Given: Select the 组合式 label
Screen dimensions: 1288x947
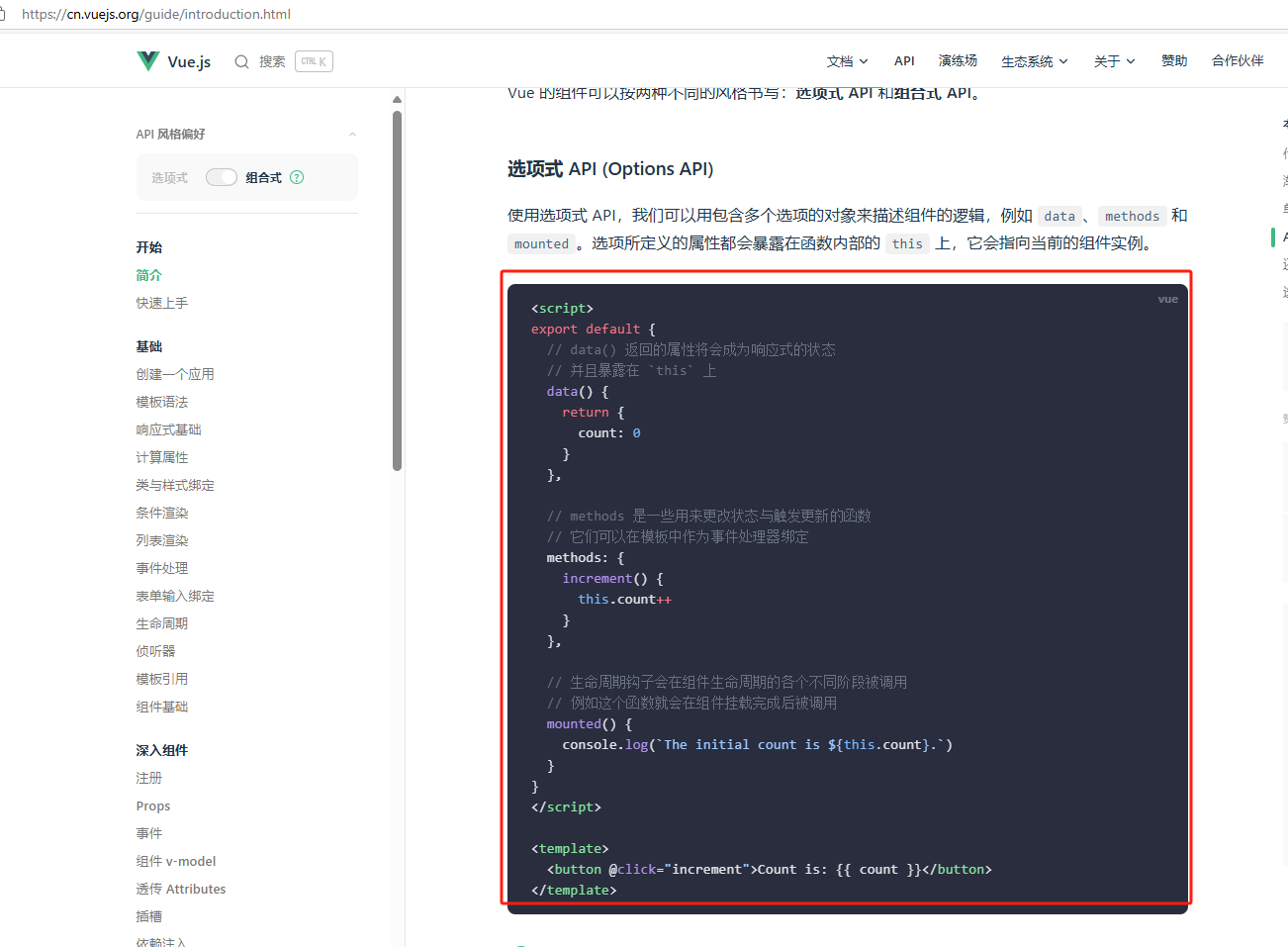Looking at the screenshot, I should pyautogui.click(x=263, y=178).
